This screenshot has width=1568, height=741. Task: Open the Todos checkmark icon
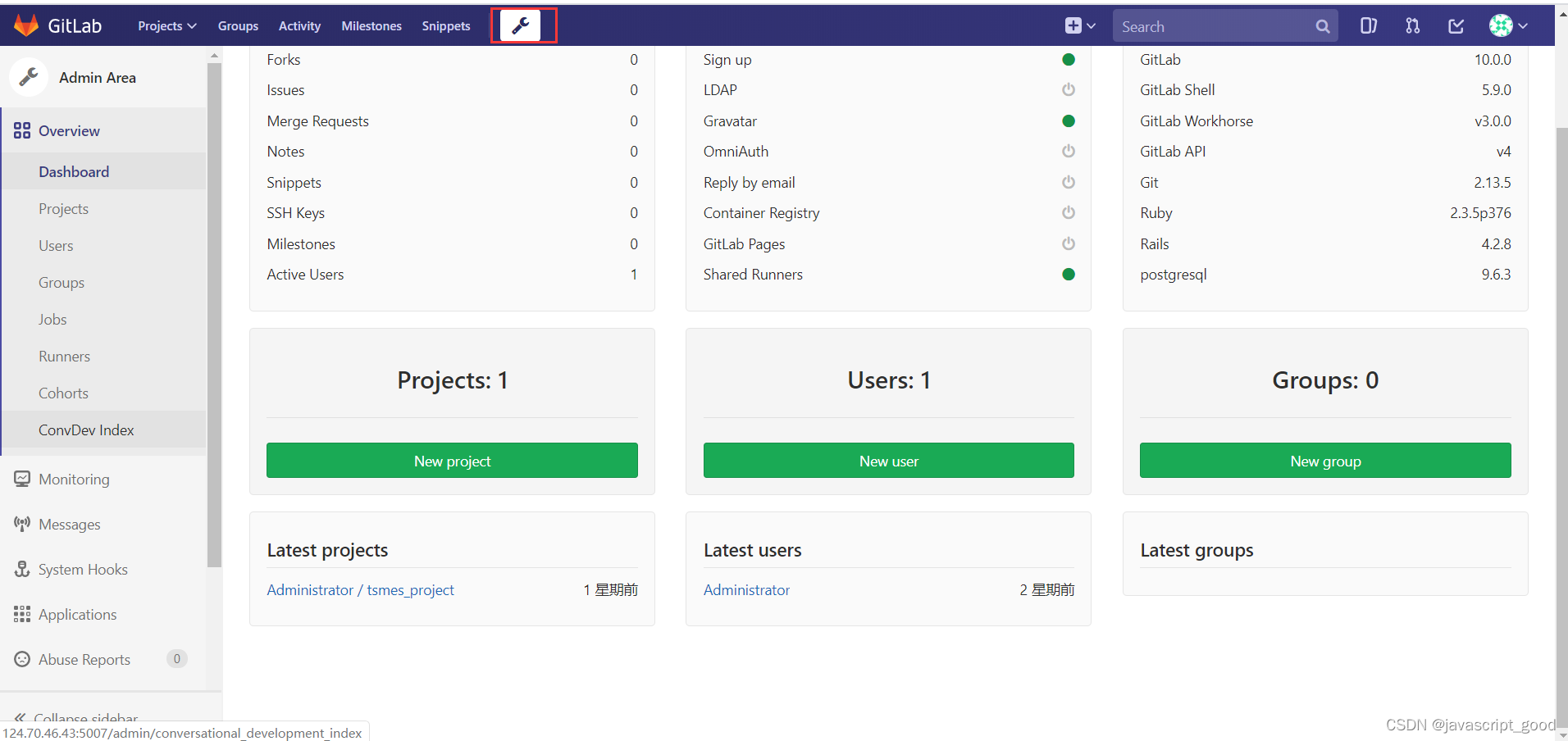1456,26
